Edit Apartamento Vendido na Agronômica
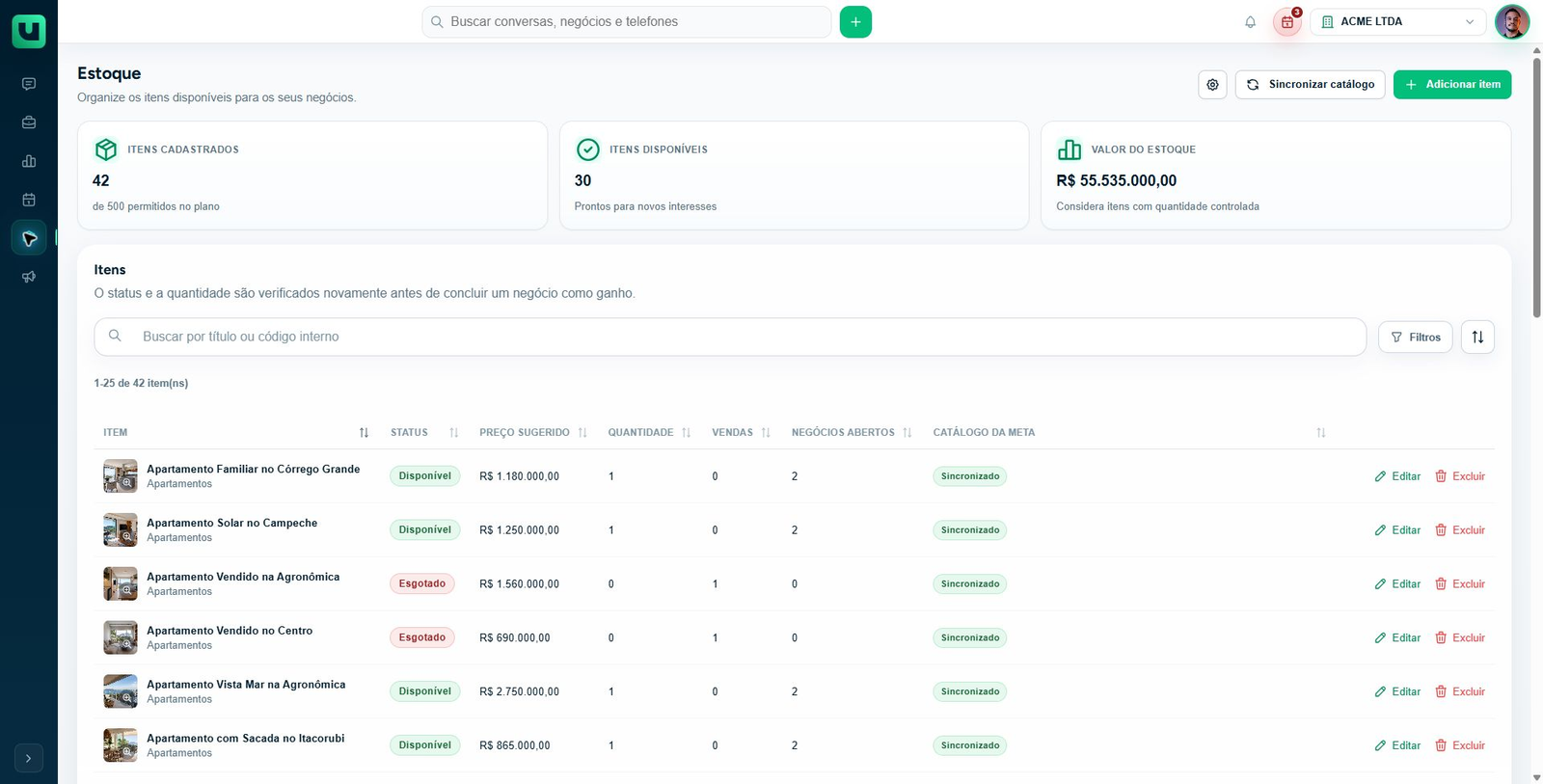This screenshot has width=1543, height=784. [1397, 584]
